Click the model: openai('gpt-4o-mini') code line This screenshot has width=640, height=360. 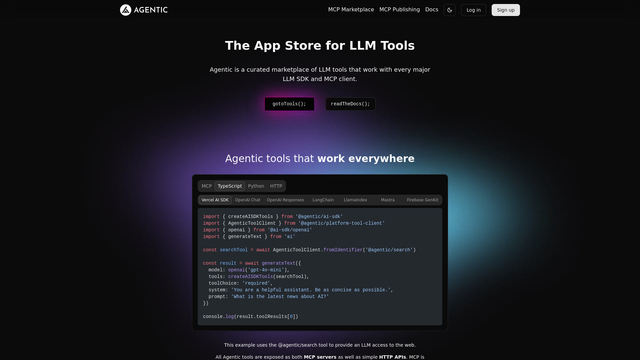pyautogui.click(x=249, y=270)
